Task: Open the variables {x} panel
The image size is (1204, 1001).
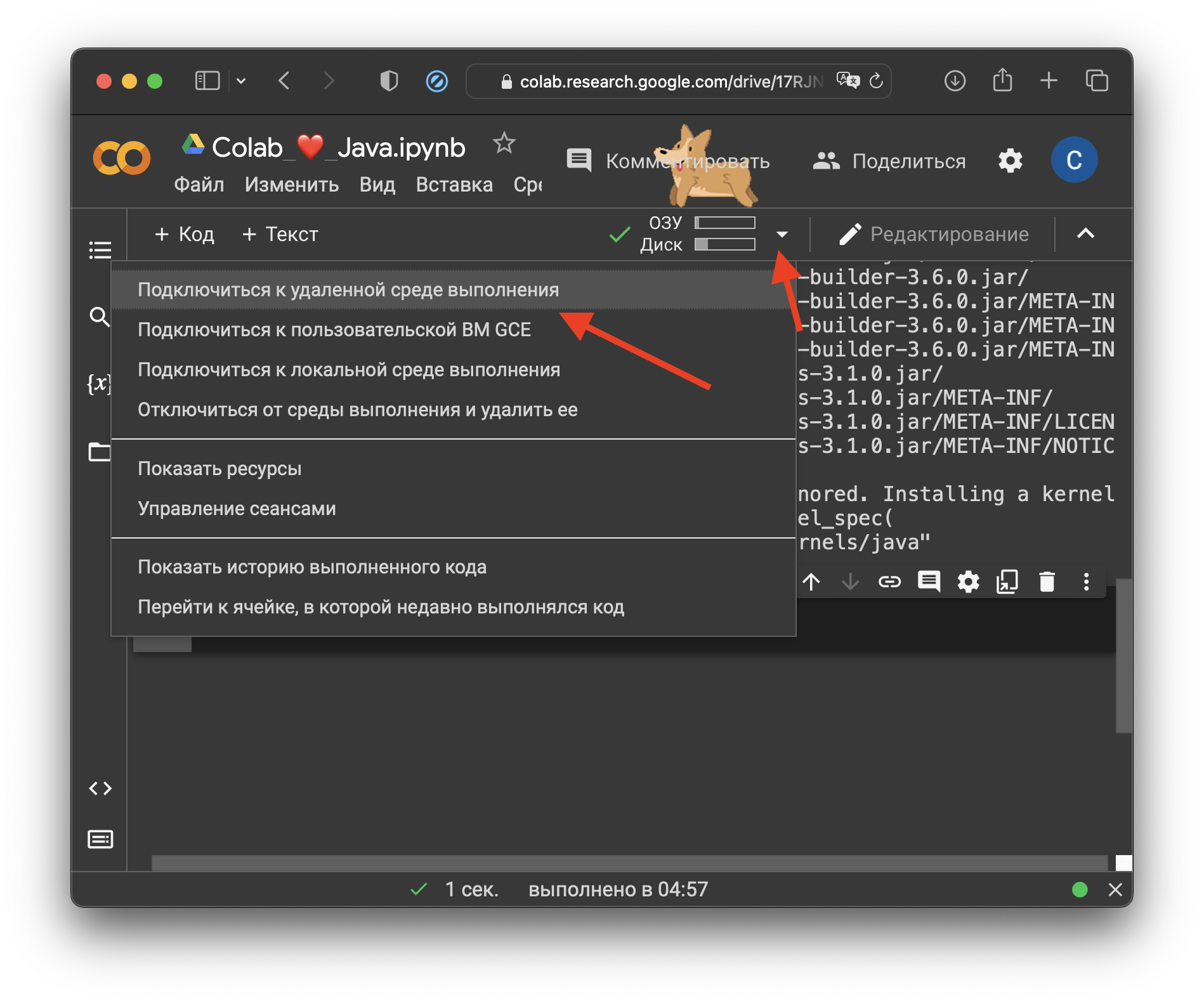Action: (x=98, y=383)
